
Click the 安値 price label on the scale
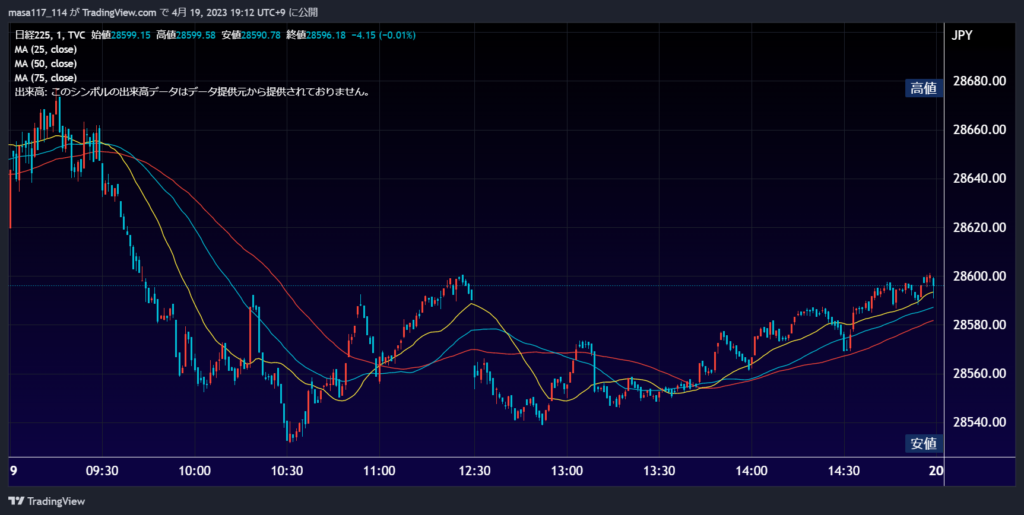pyautogui.click(x=923, y=444)
